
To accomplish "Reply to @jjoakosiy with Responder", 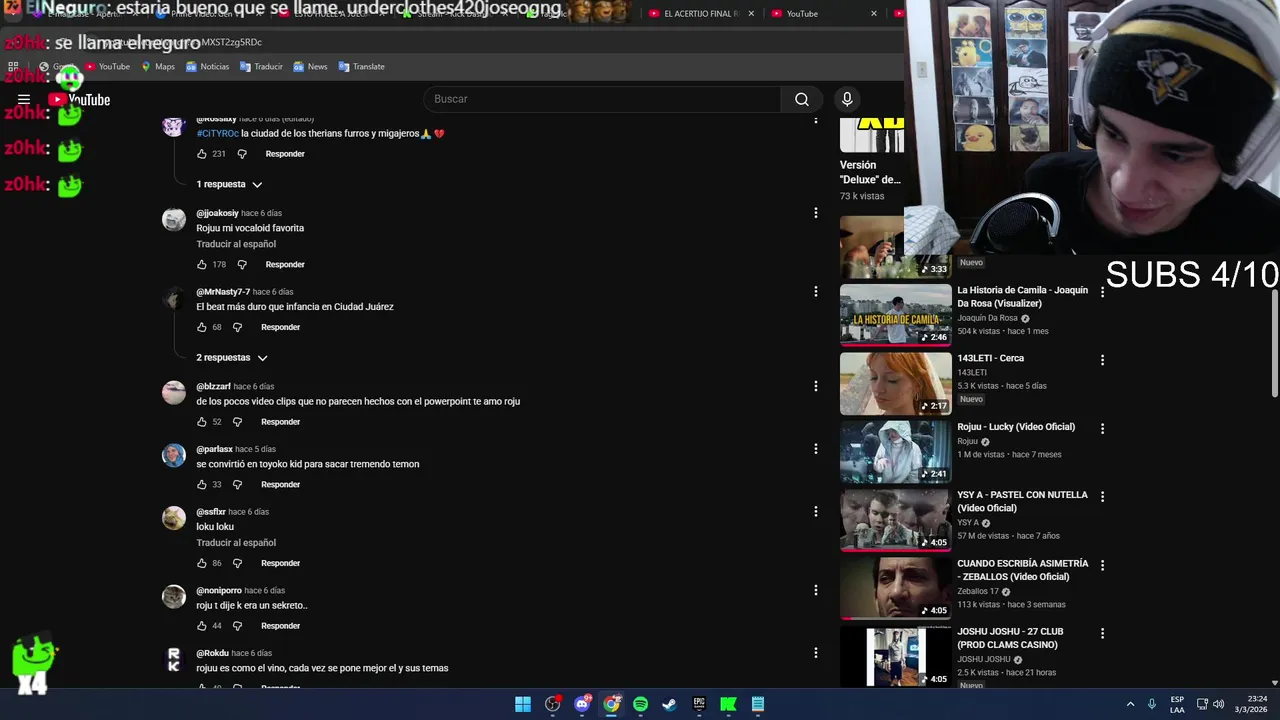I will [285, 265].
